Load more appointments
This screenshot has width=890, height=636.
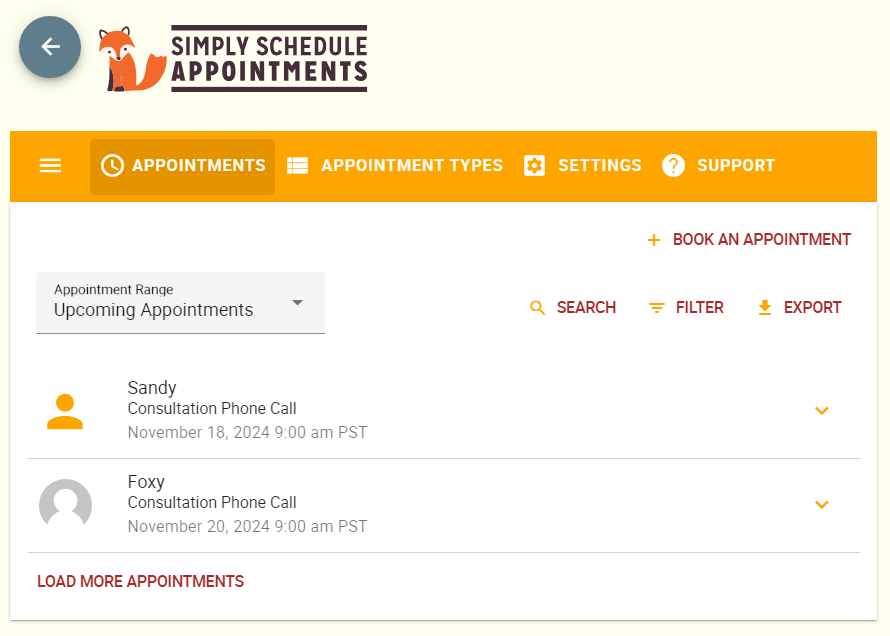(141, 582)
